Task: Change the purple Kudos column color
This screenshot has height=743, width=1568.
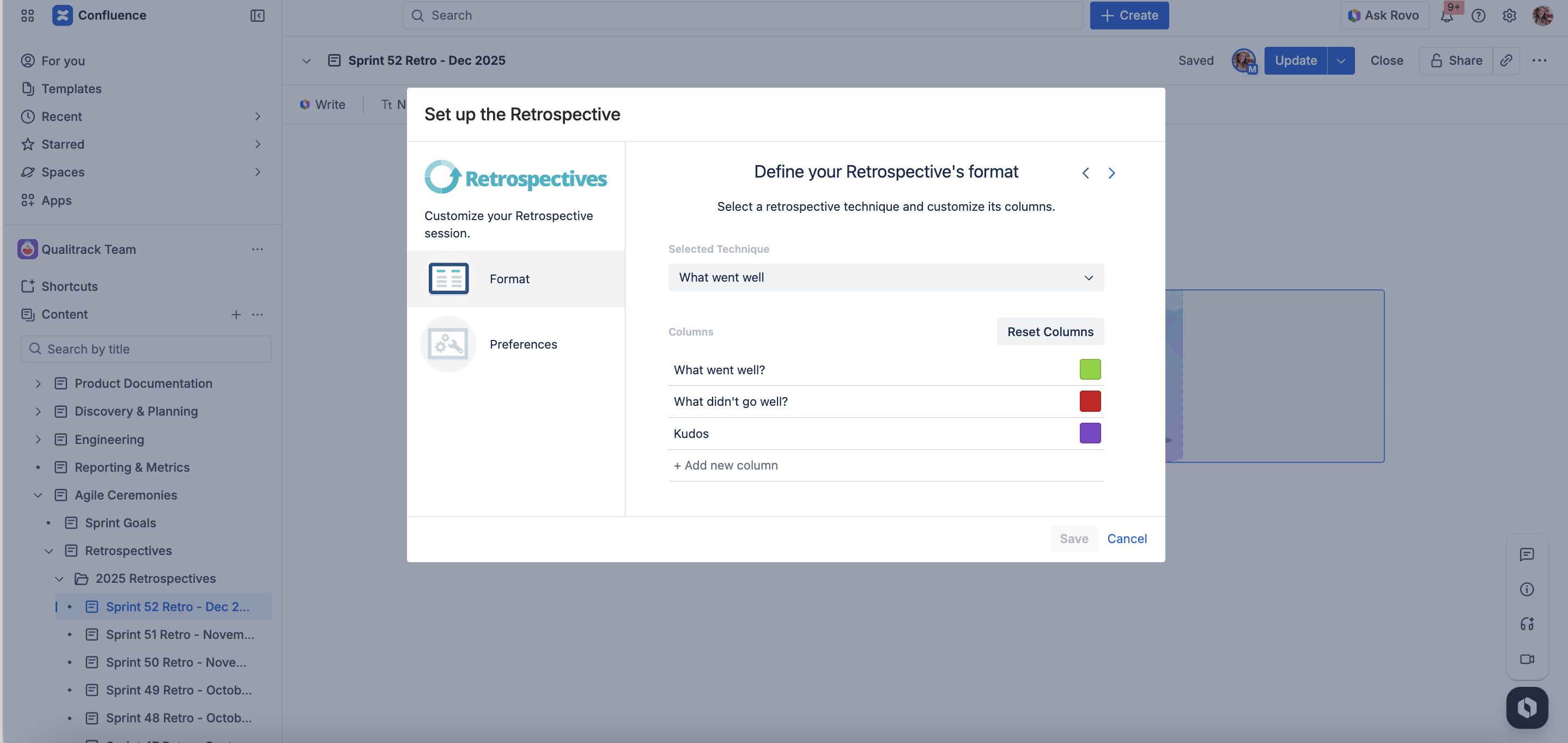Action: pyautogui.click(x=1089, y=433)
